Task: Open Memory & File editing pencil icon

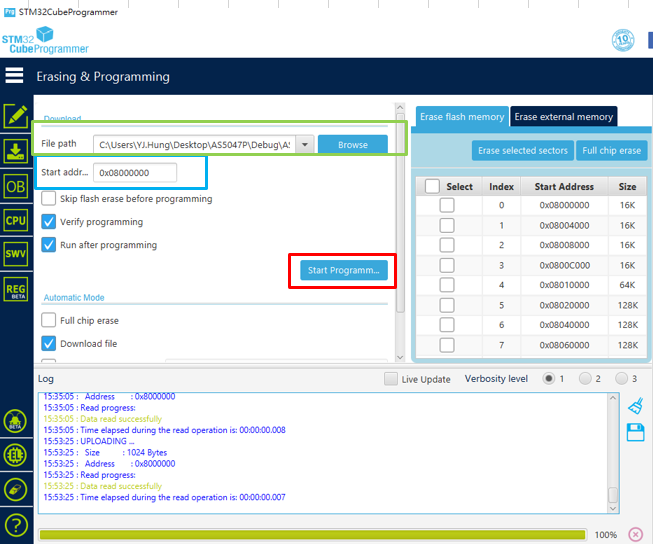Action: (16, 115)
